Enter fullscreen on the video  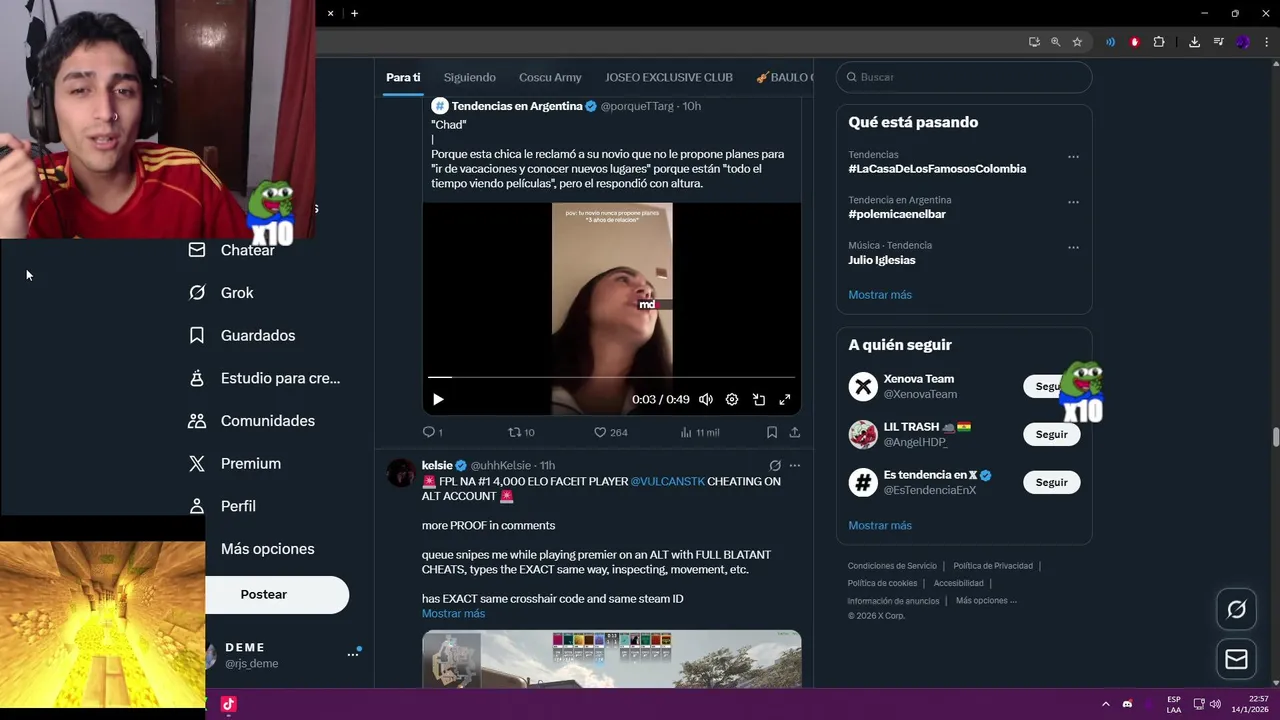[785, 399]
